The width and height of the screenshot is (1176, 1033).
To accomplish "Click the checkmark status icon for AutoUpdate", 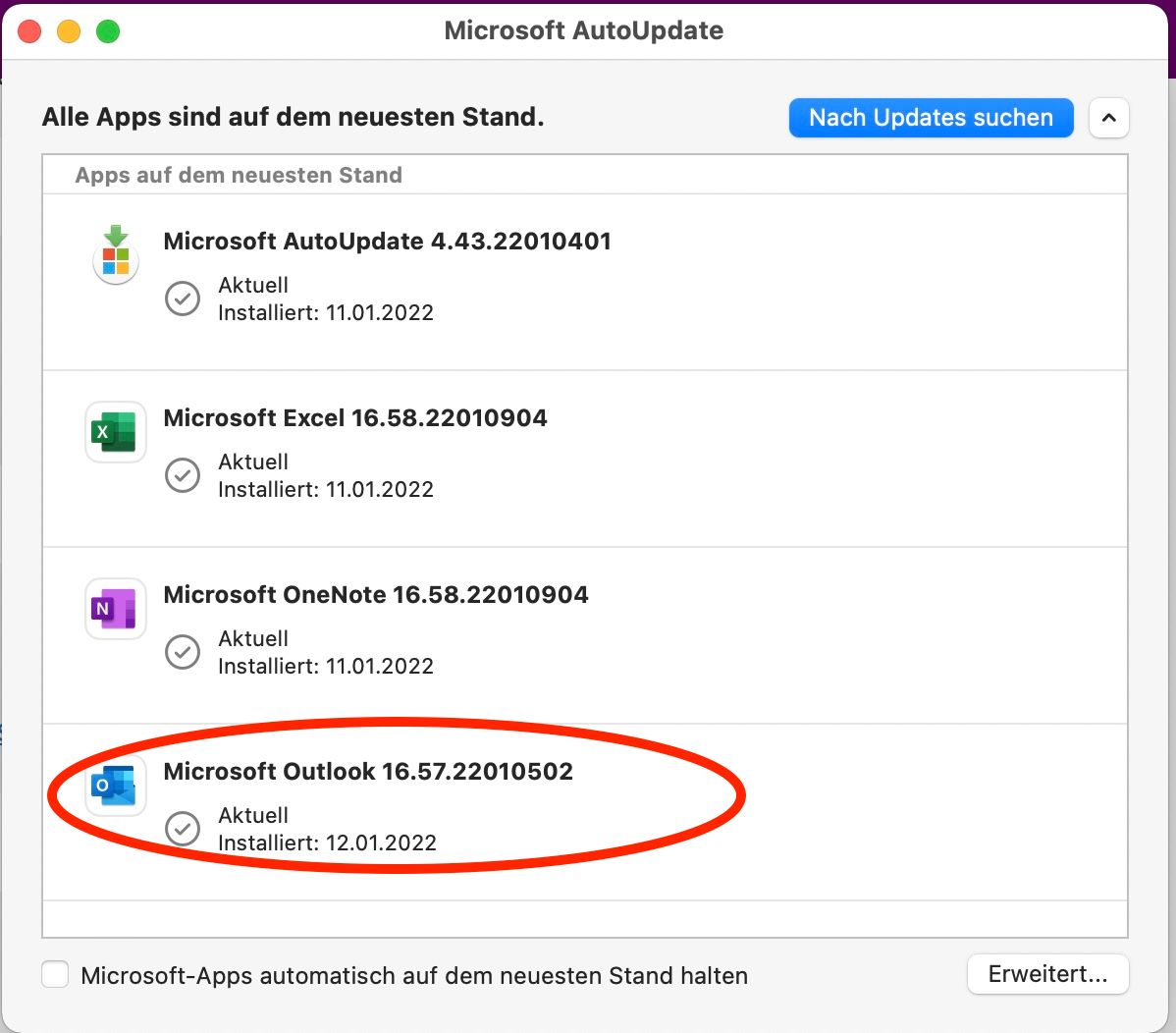I will click(183, 299).
